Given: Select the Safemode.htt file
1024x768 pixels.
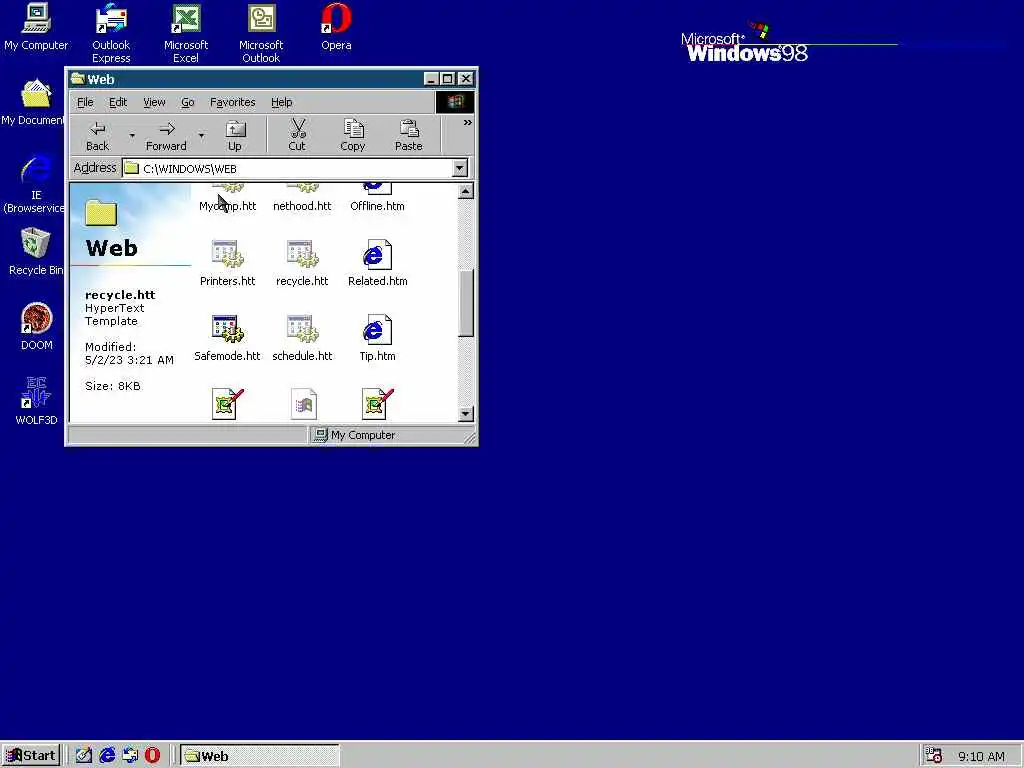Looking at the screenshot, I should [227, 339].
